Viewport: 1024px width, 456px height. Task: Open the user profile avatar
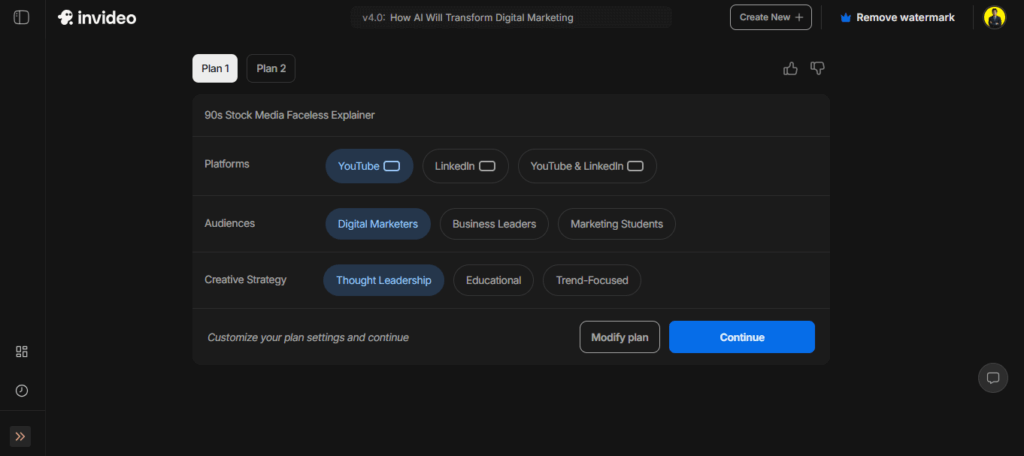tap(994, 17)
